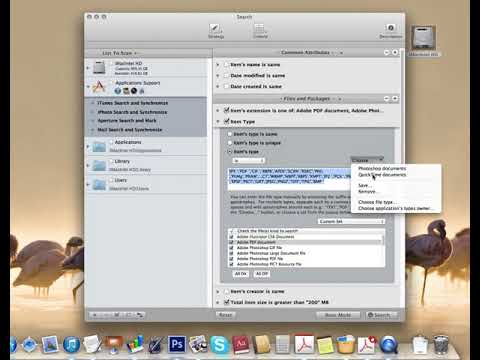Launch Skype from the dock
Screen dimensions: 480x360
(x=219, y=345)
